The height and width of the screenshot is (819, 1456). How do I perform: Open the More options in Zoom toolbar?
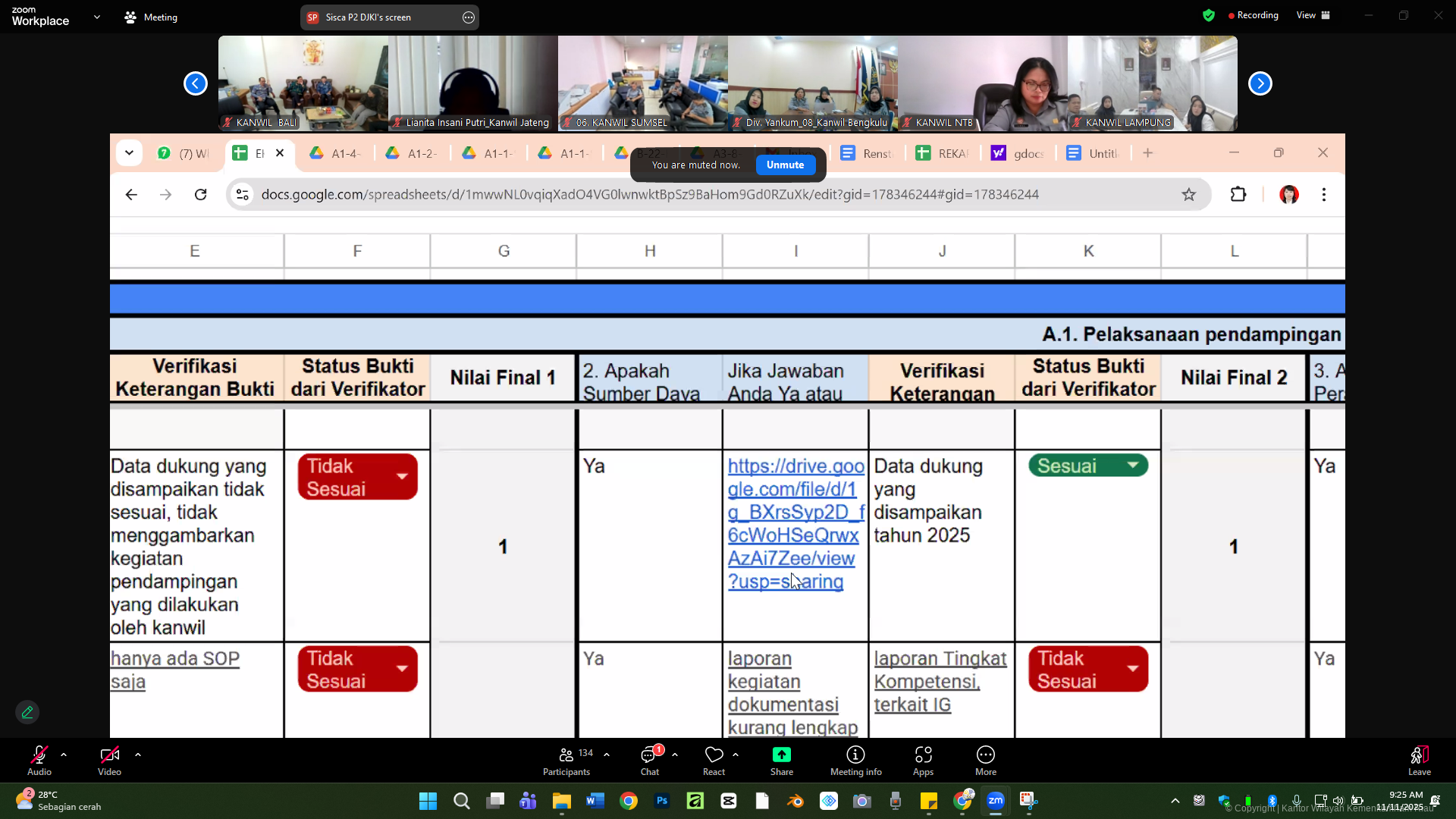coord(985,760)
